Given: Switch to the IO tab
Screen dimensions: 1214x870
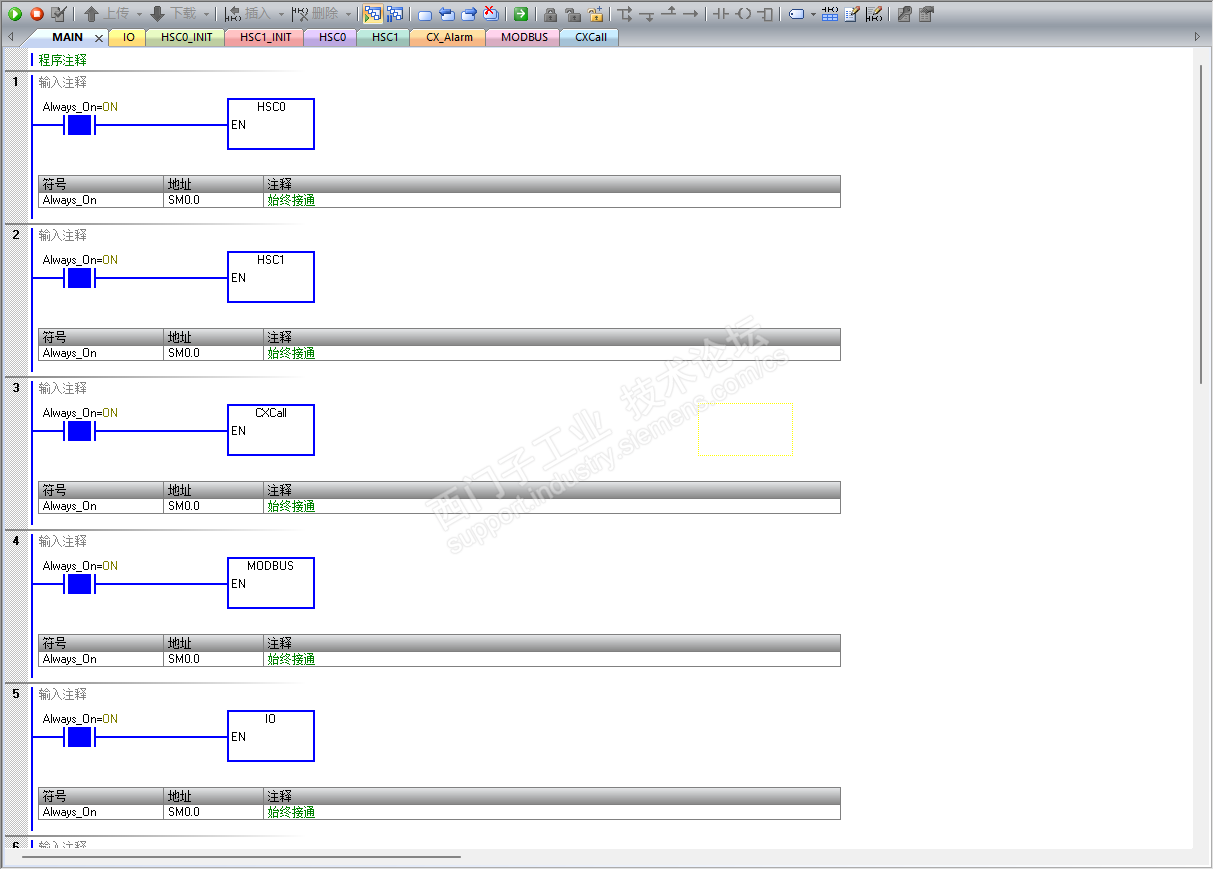Looking at the screenshot, I should point(128,37).
